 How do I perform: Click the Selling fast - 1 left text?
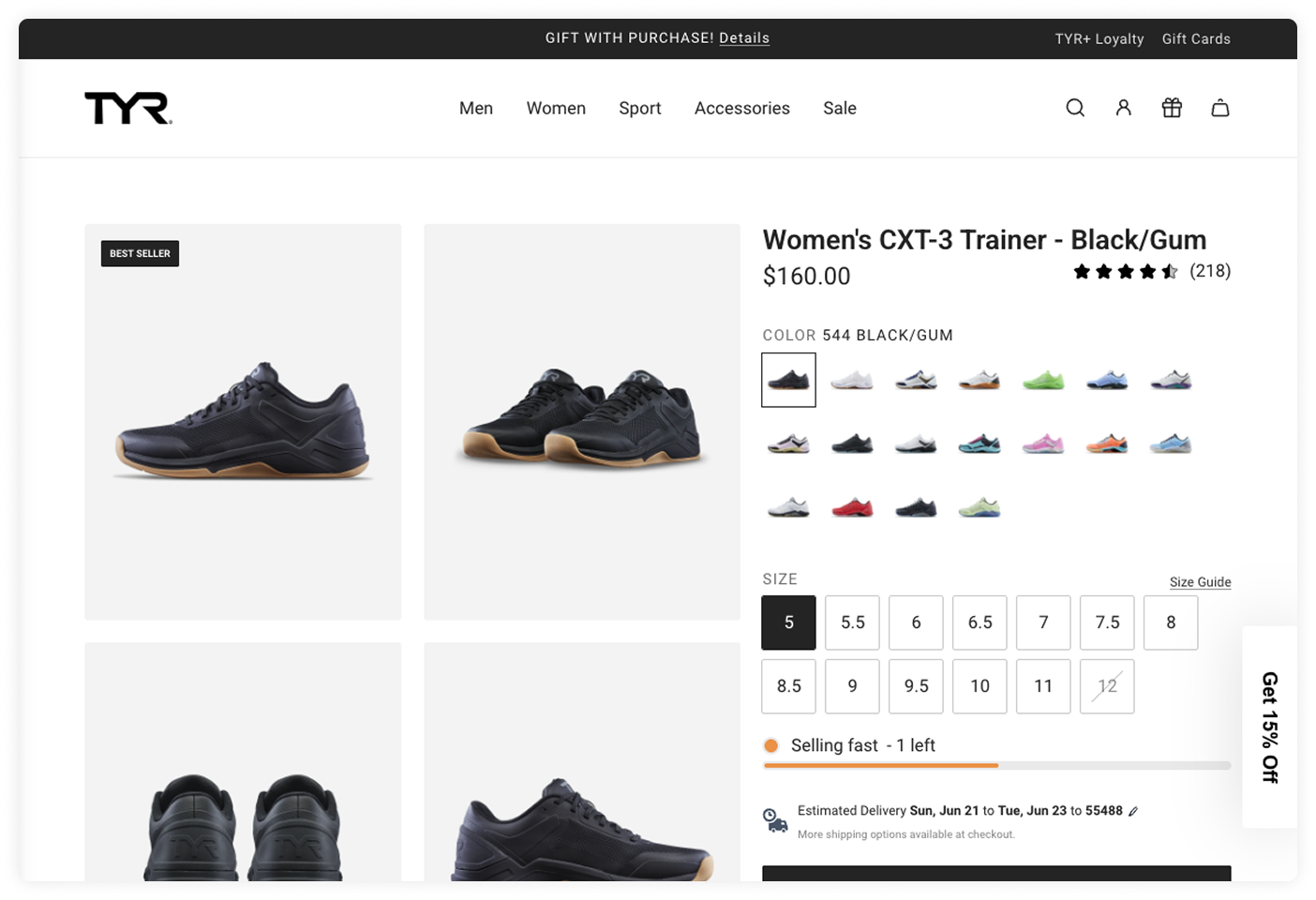pos(863,745)
